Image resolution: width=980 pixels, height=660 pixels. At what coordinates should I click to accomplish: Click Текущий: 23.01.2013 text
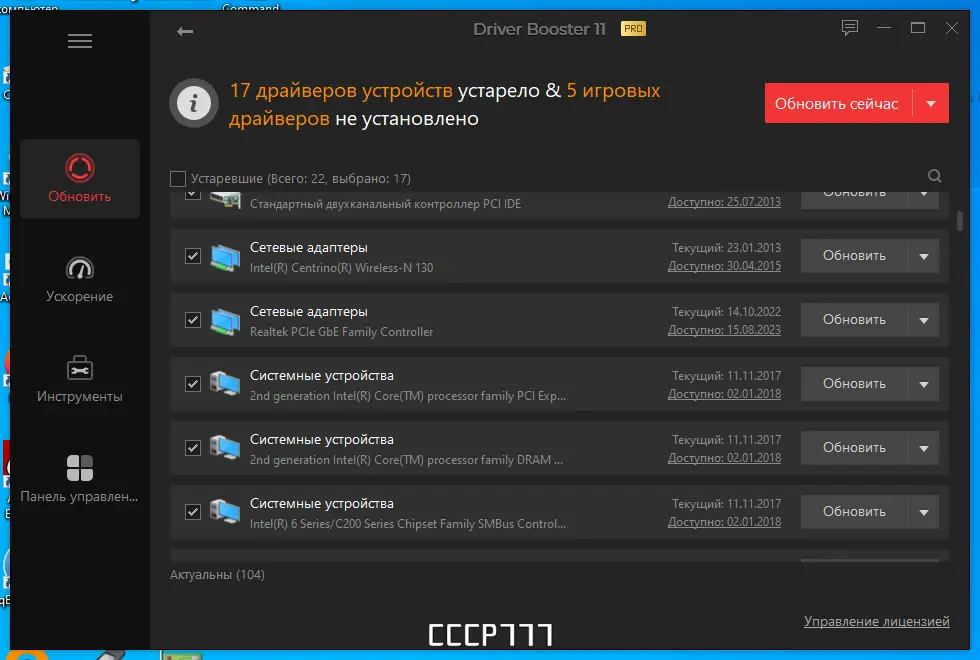click(x=726, y=248)
